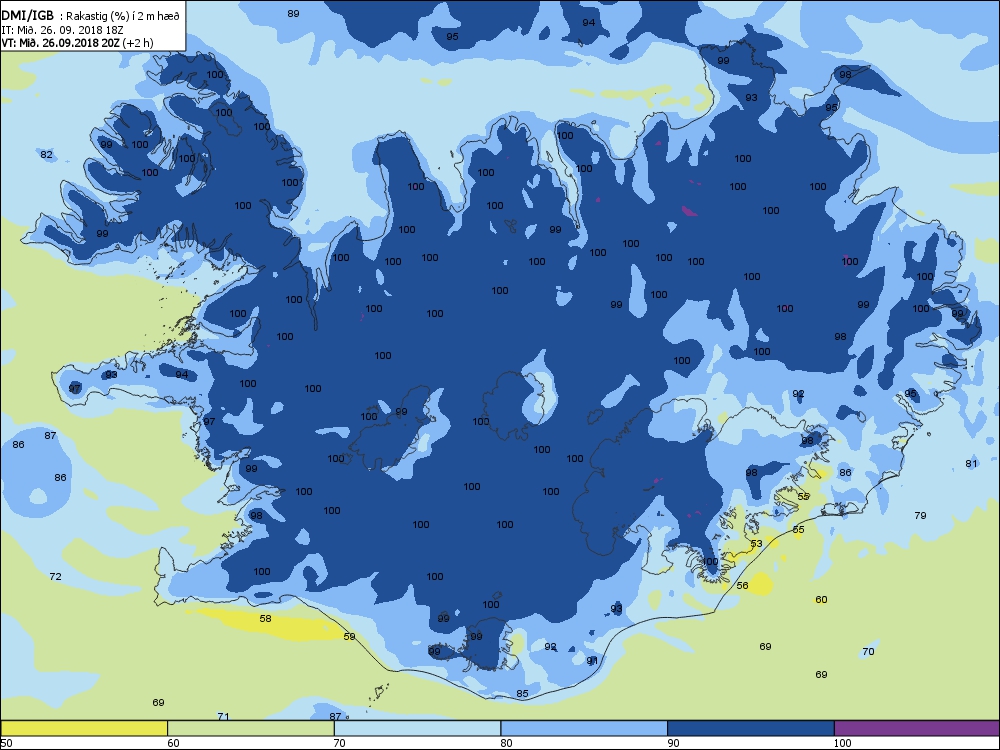Click the humidity value "53" in the southeast
The height and width of the screenshot is (750, 1000).
tap(756, 543)
